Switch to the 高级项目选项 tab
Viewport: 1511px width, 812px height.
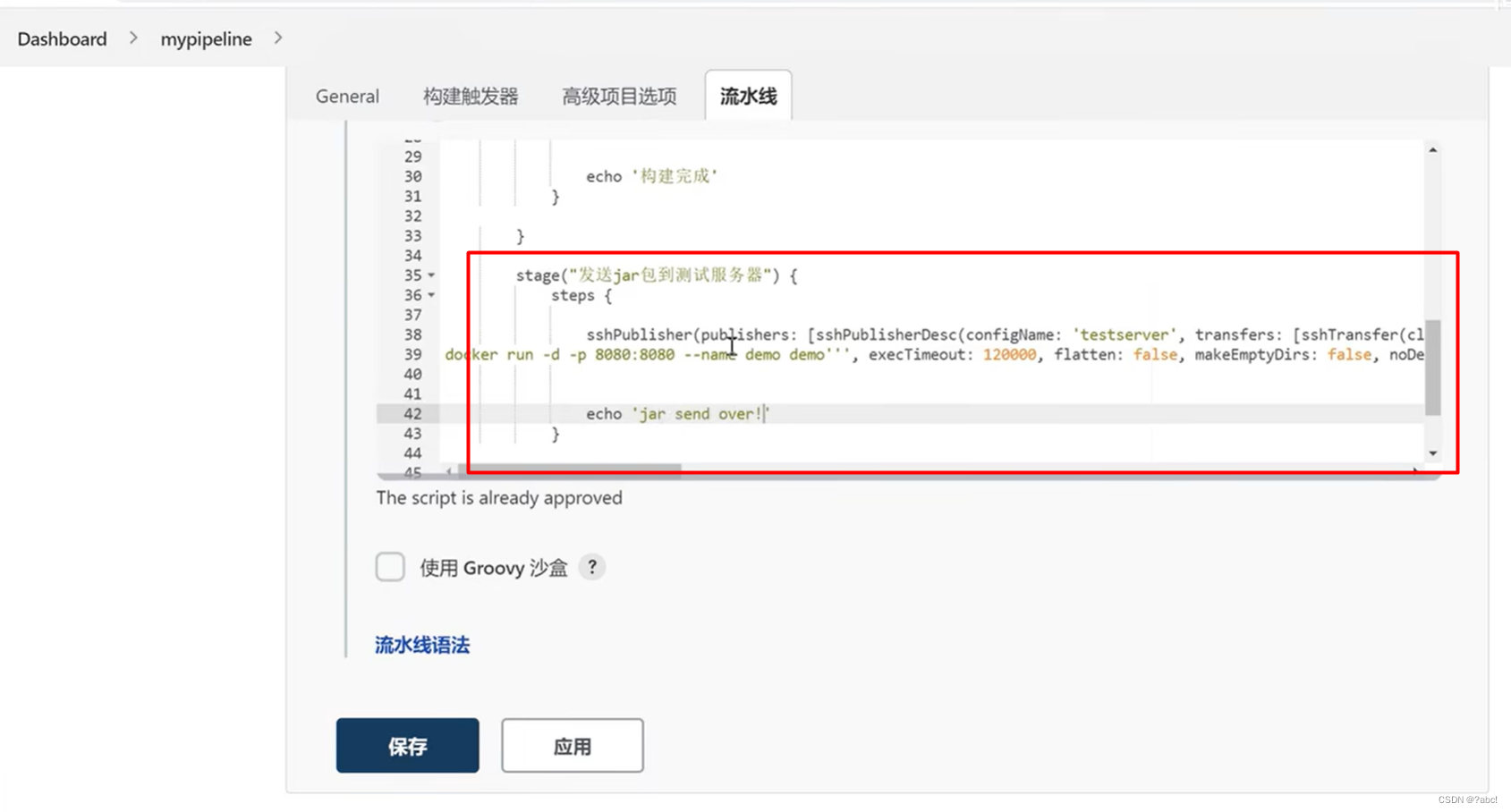click(x=619, y=96)
